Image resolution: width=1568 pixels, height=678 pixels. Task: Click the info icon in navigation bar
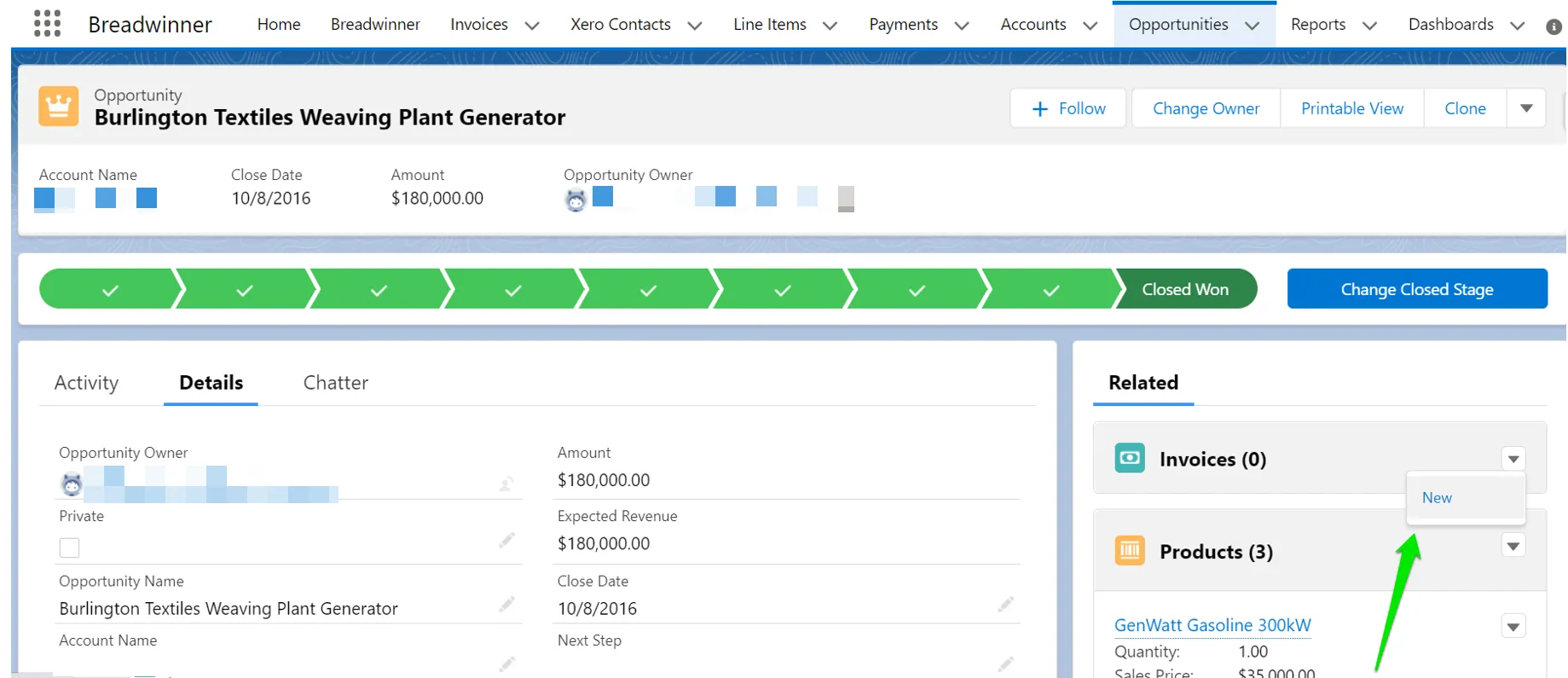1554,26
